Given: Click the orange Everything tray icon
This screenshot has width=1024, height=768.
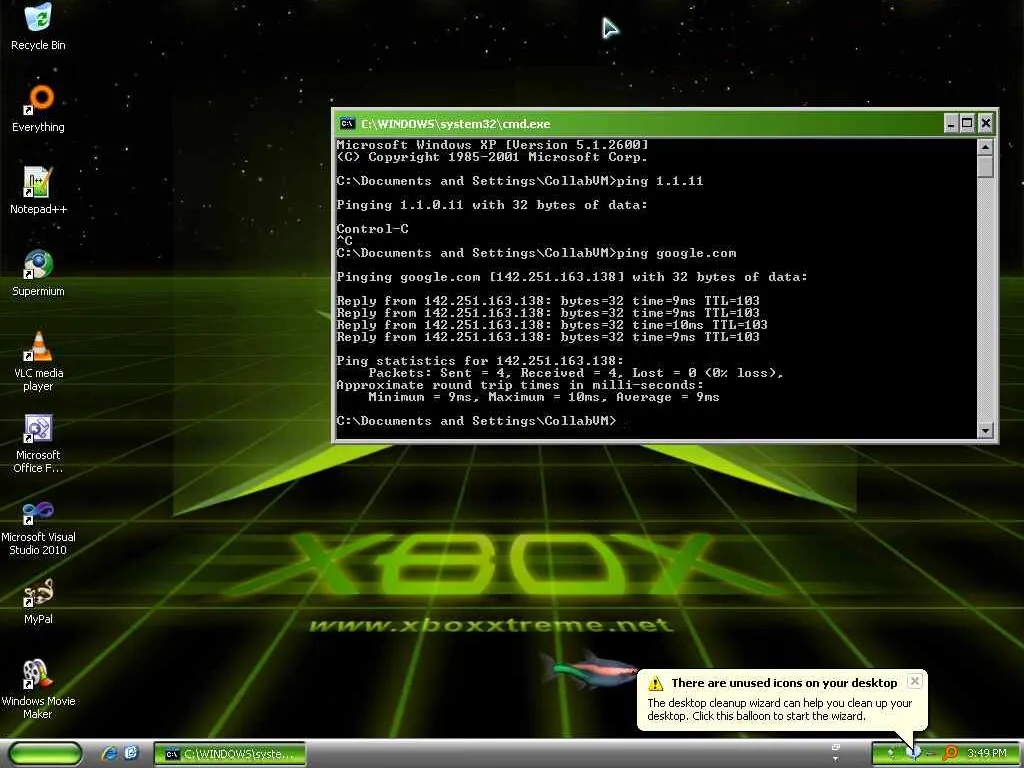Looking at the screenshot, I should tap(950, 754).
